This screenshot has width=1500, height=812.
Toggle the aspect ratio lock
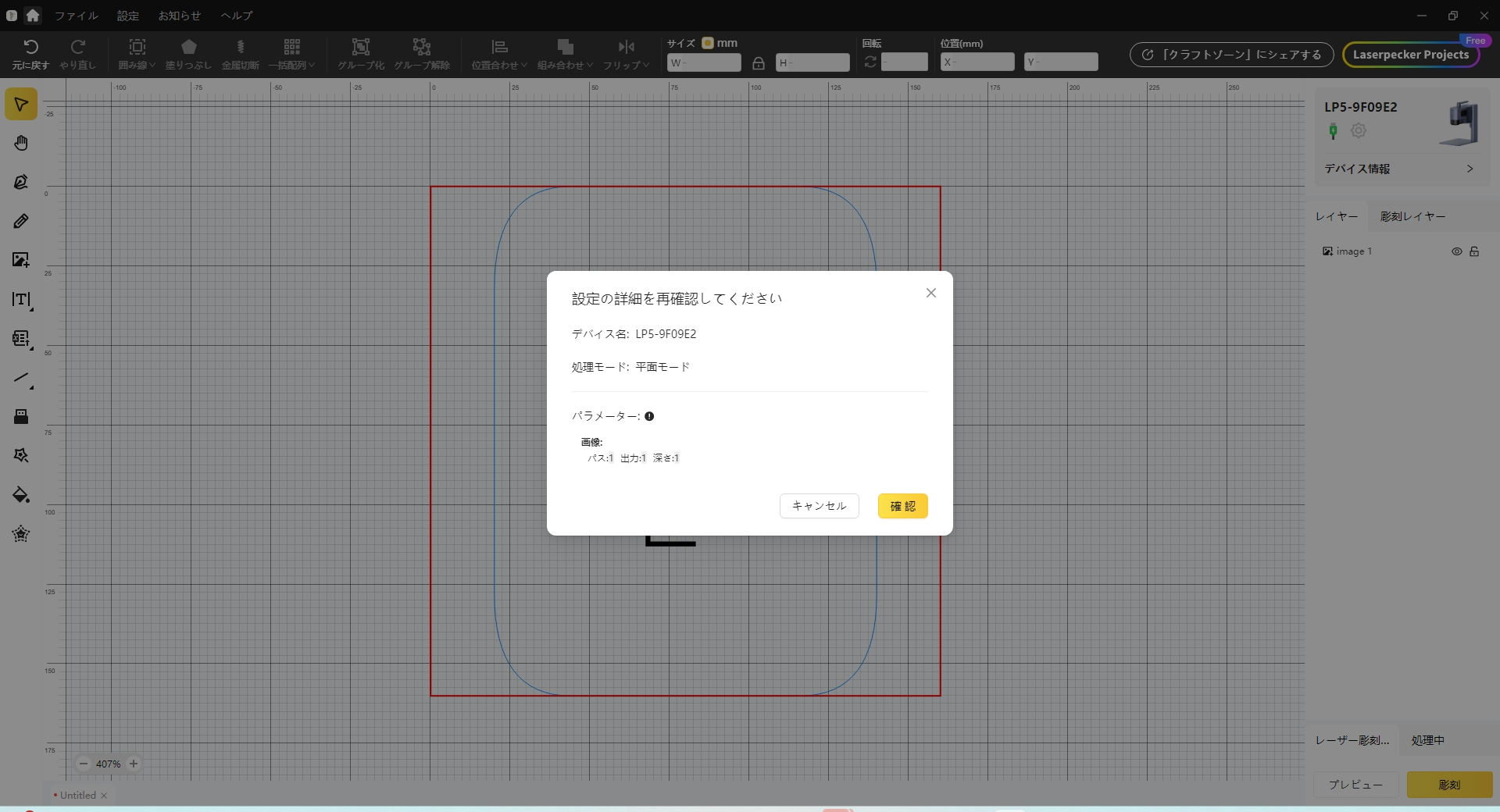758,63
